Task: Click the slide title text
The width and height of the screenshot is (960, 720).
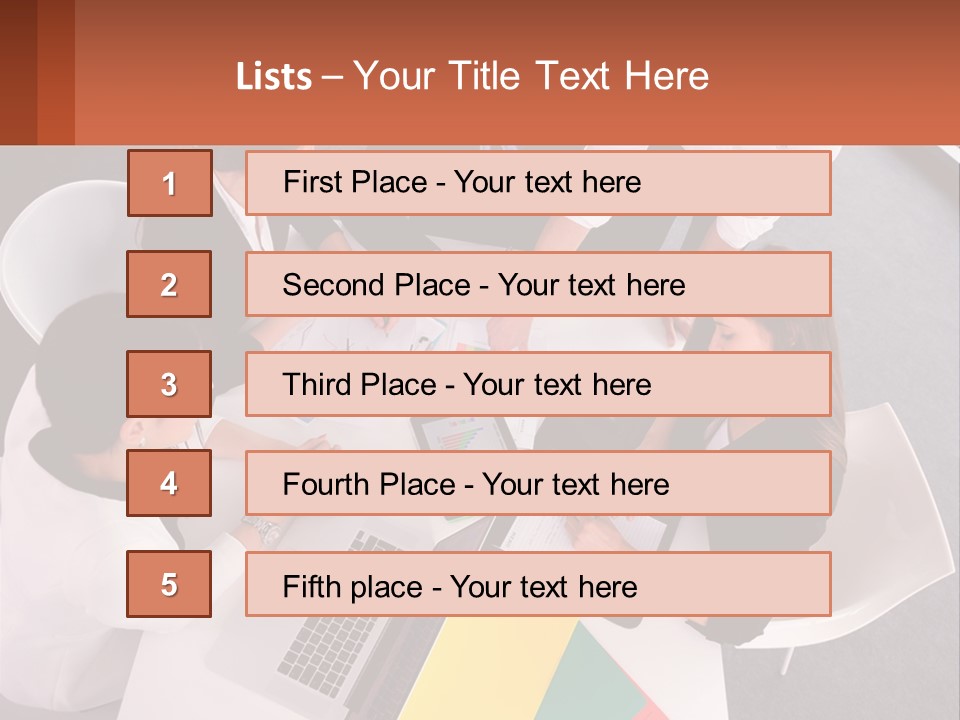Action: pos(472,76)
